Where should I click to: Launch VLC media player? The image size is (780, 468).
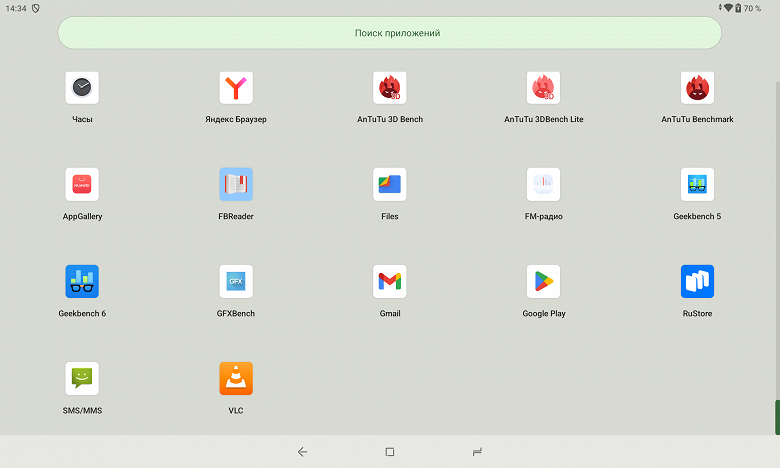pos(236,378)
